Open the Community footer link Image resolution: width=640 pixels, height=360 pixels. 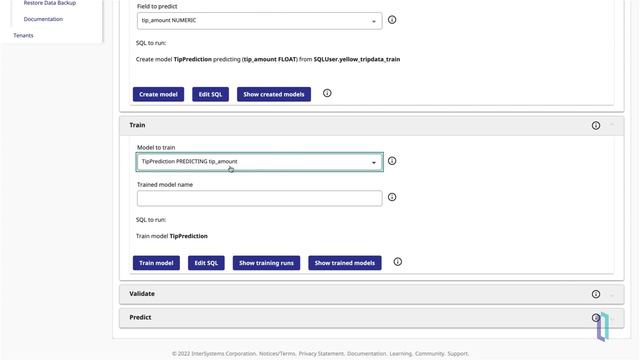click(429, 353)
